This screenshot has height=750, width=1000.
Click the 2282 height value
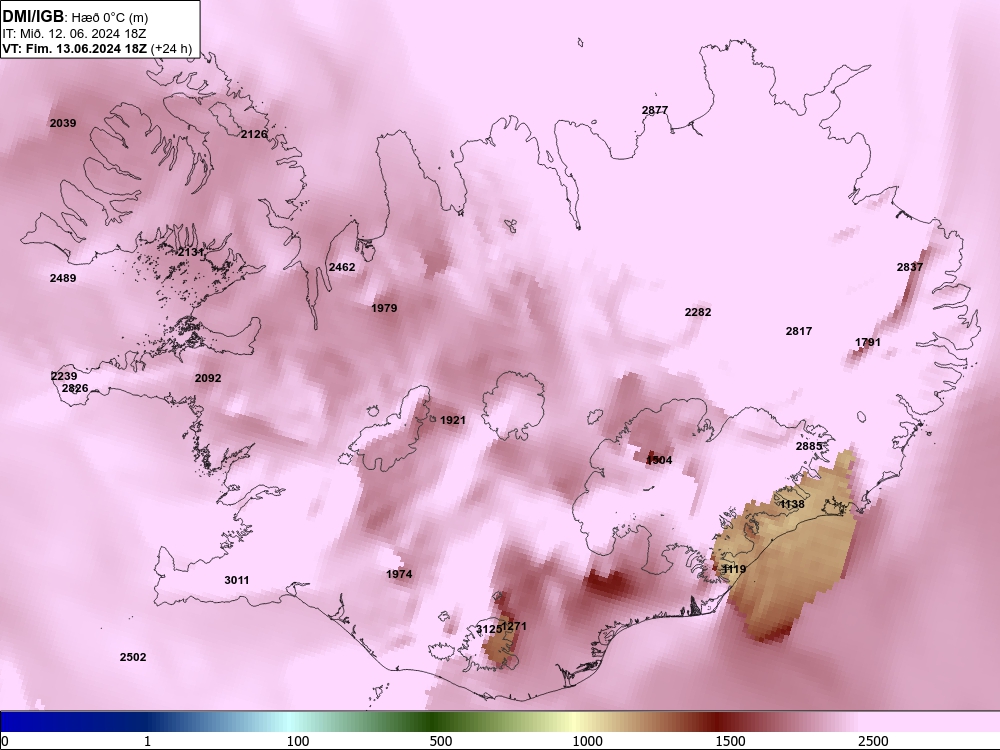pos(698,312)
